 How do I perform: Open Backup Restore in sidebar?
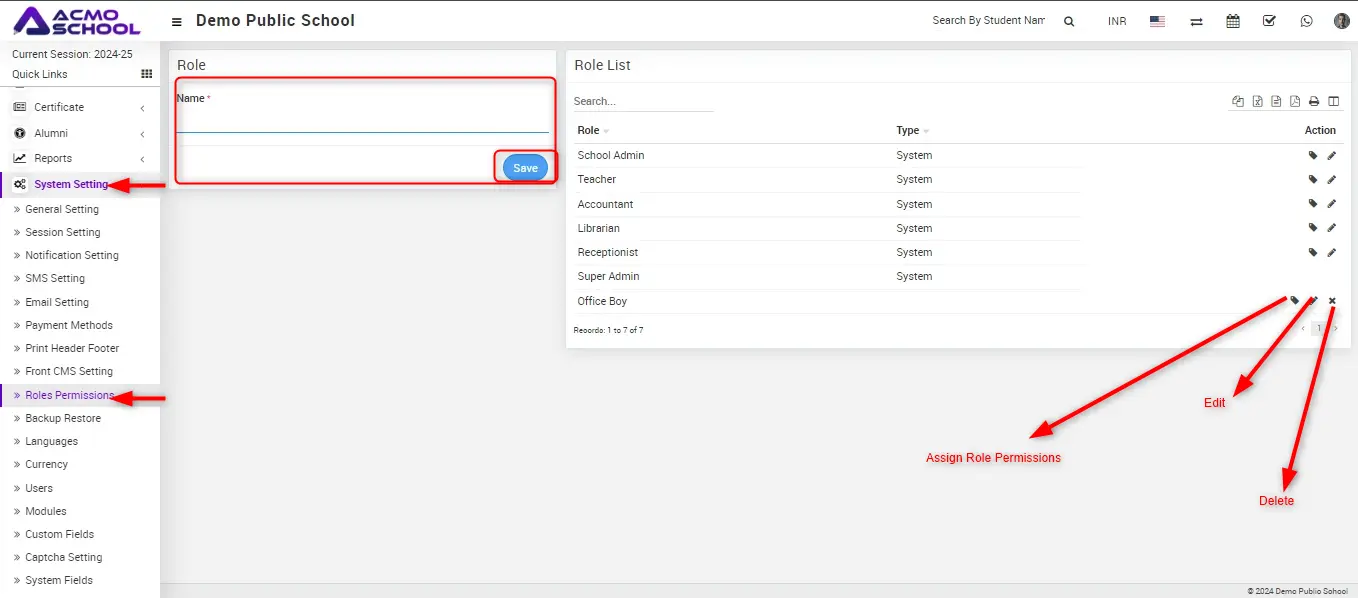[62, 418]
